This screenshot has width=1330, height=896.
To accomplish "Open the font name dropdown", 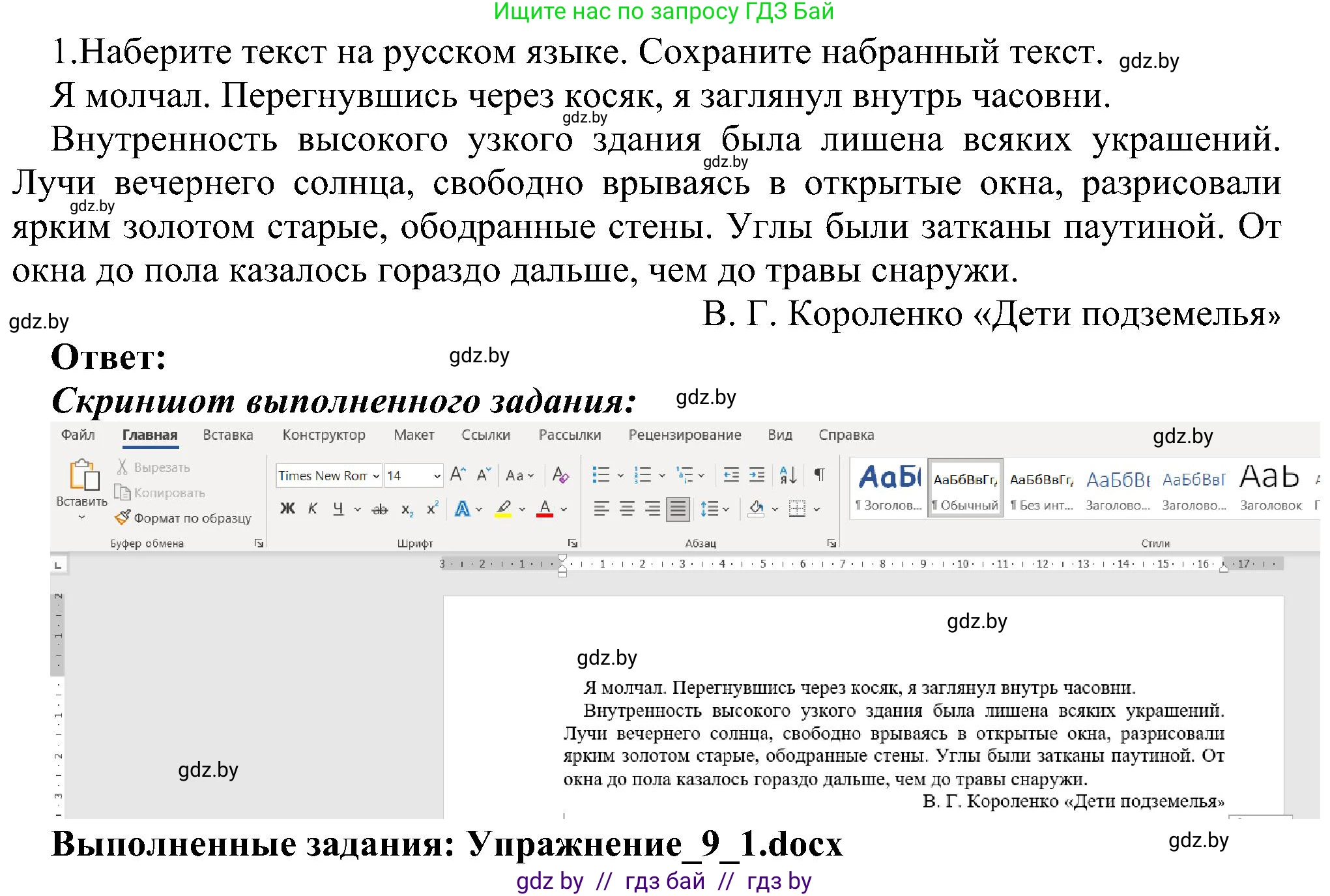I will 375,475.
